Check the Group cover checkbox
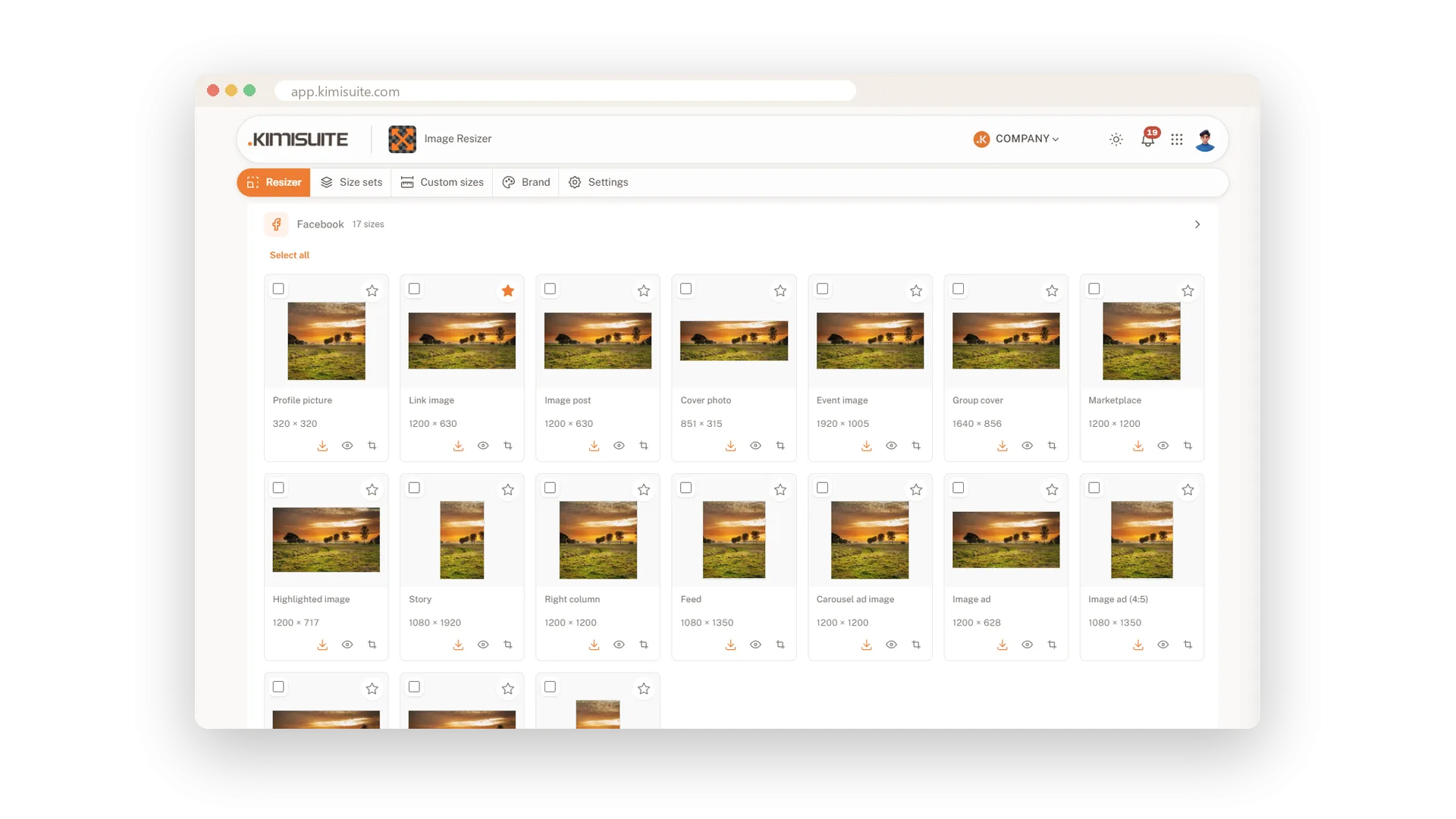This screenshot has height=819, width=1456. point(959,289)
